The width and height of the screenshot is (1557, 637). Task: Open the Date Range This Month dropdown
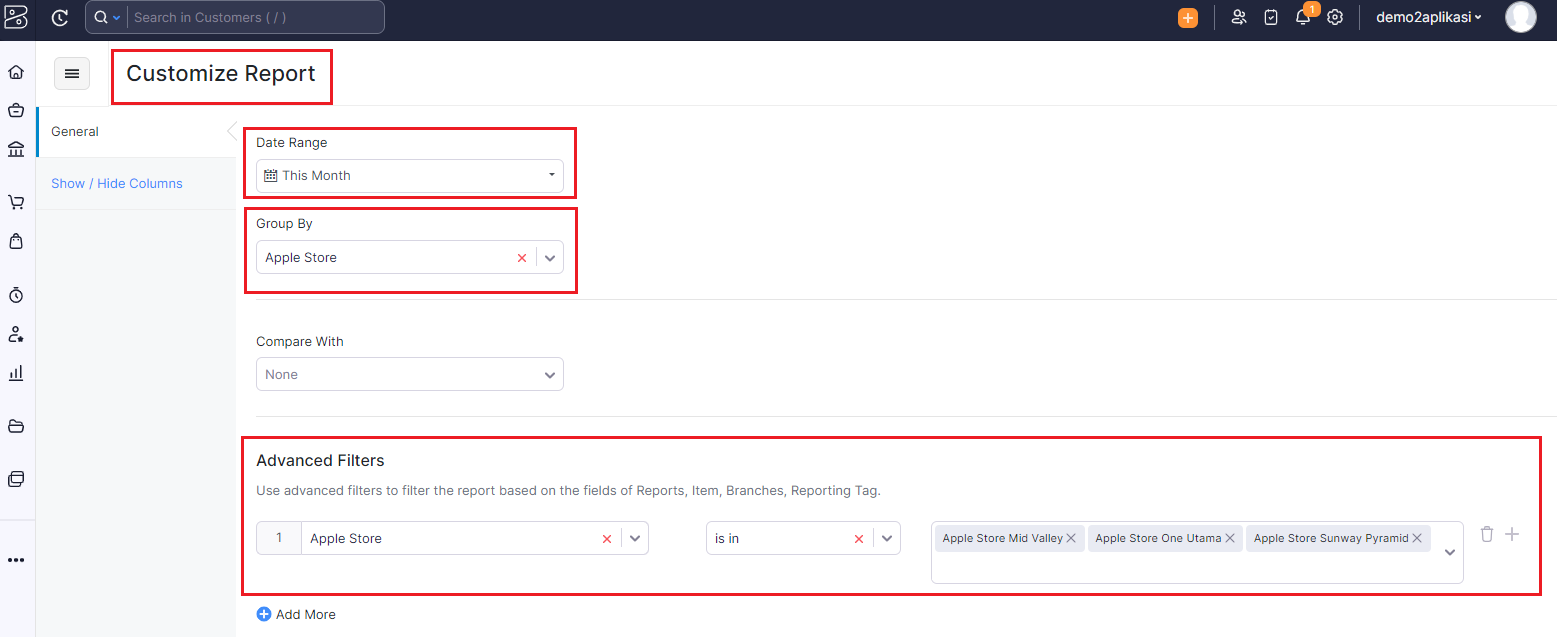pos(410,176)
